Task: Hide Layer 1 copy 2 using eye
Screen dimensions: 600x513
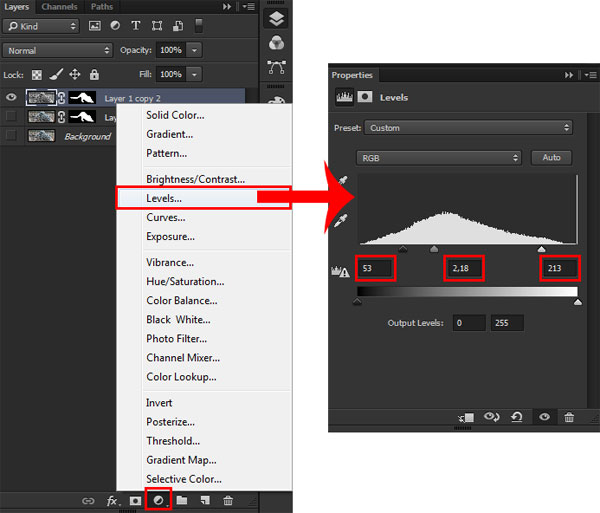Action: tap(11, 98)
